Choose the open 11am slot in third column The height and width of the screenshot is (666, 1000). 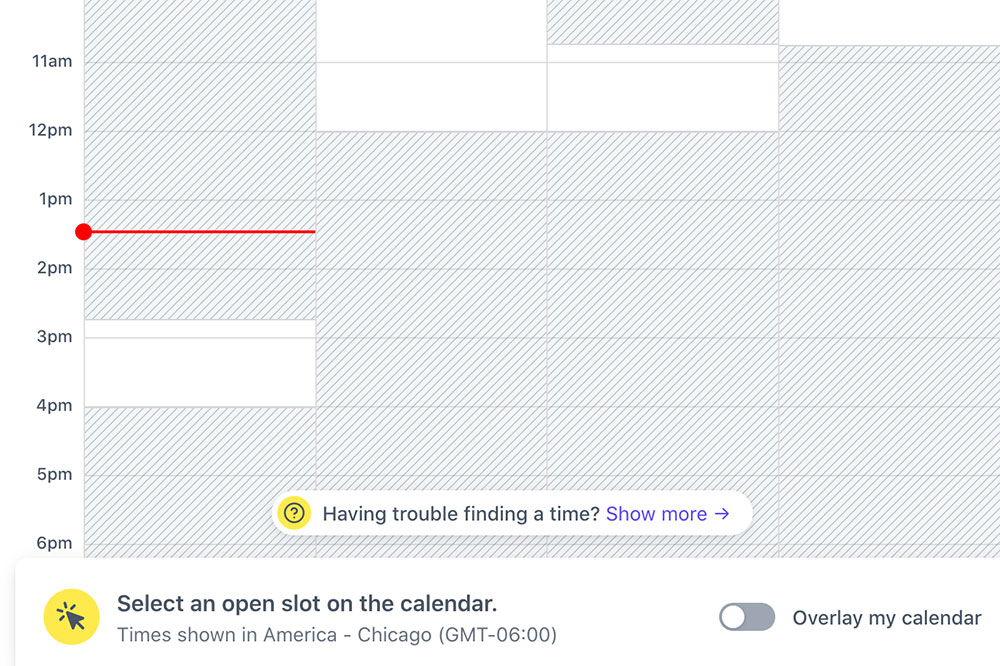(662, 96)
